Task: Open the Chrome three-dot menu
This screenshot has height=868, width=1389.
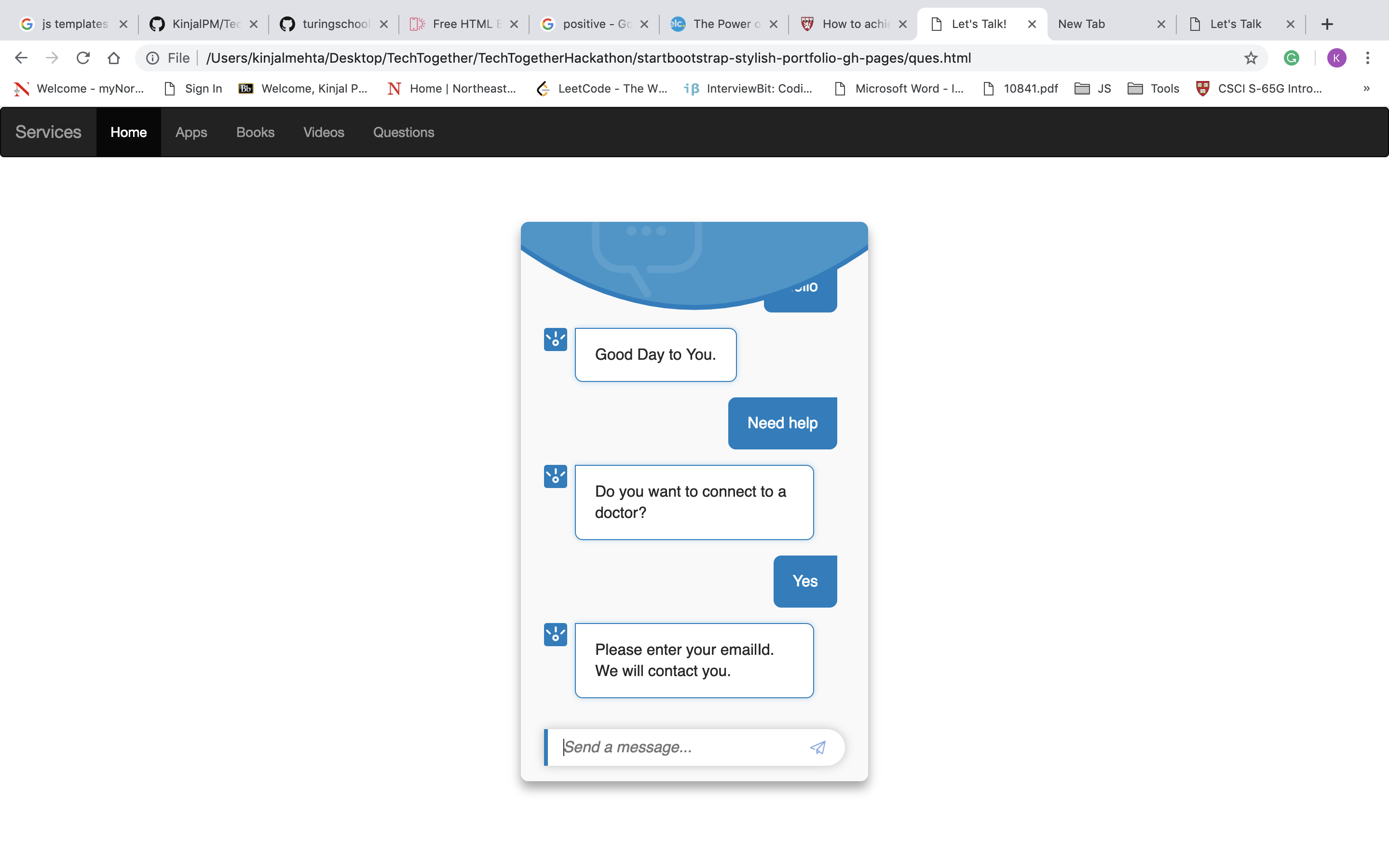Action: tap(1367, 58)
